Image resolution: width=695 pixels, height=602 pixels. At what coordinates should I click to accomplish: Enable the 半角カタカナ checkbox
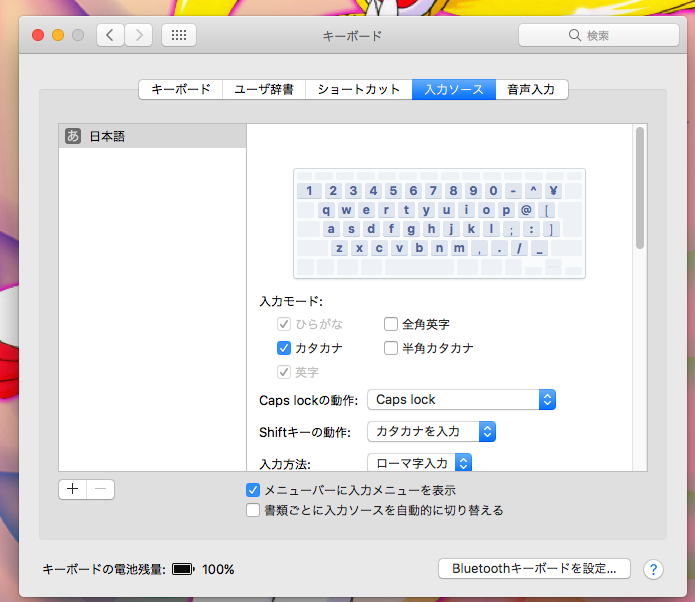[392, 348]
